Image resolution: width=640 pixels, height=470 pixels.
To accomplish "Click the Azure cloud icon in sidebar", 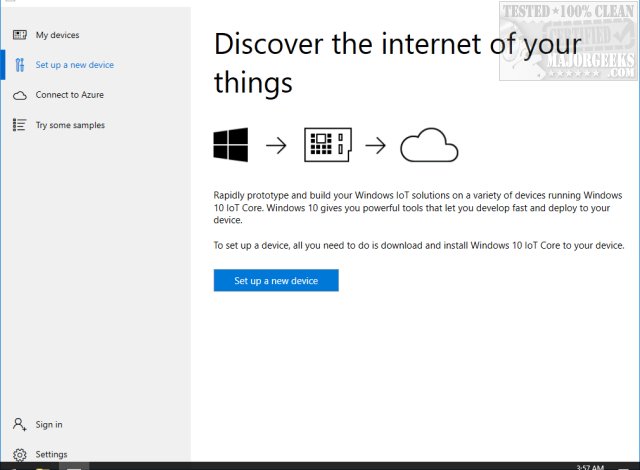I will click(x=19, y=95).
